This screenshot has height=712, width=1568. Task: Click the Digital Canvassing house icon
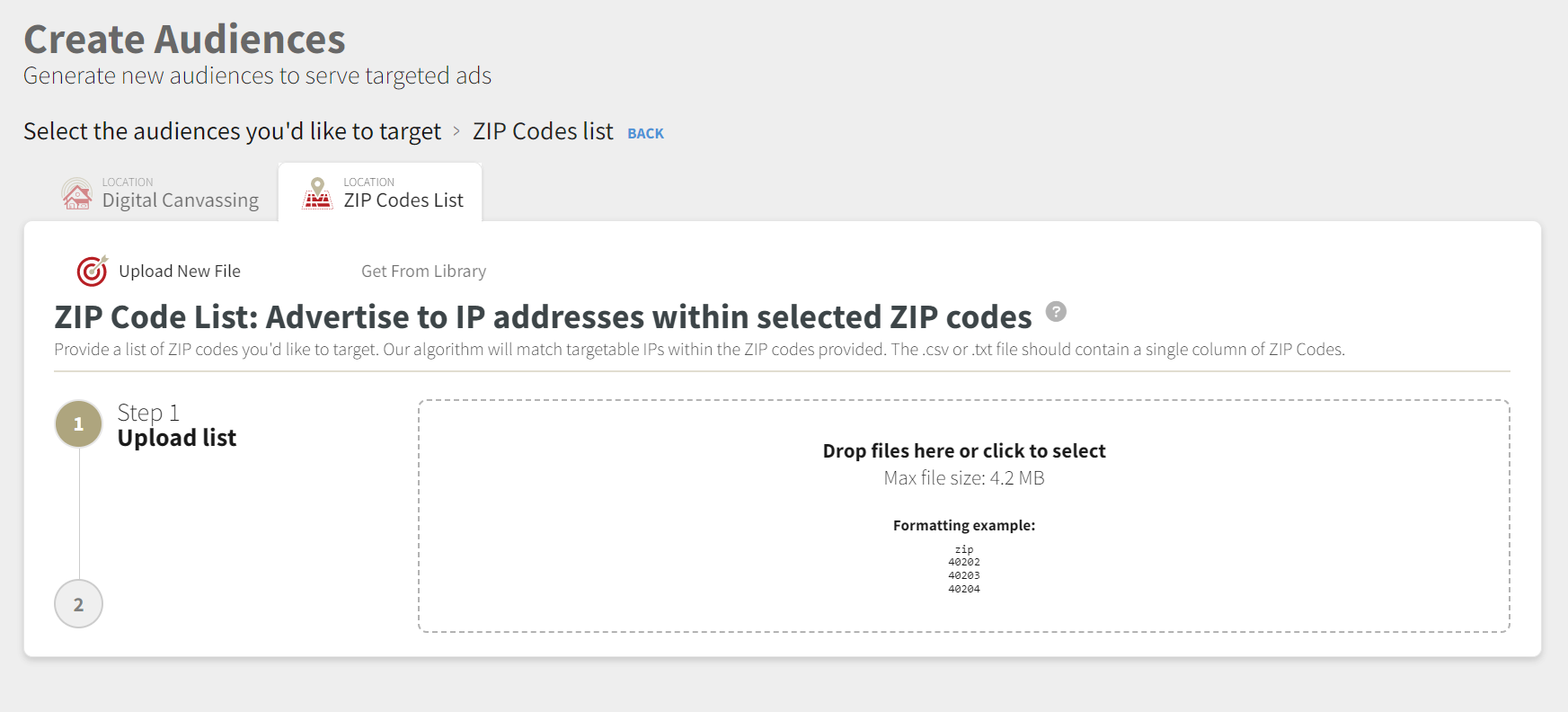(76, 192)
